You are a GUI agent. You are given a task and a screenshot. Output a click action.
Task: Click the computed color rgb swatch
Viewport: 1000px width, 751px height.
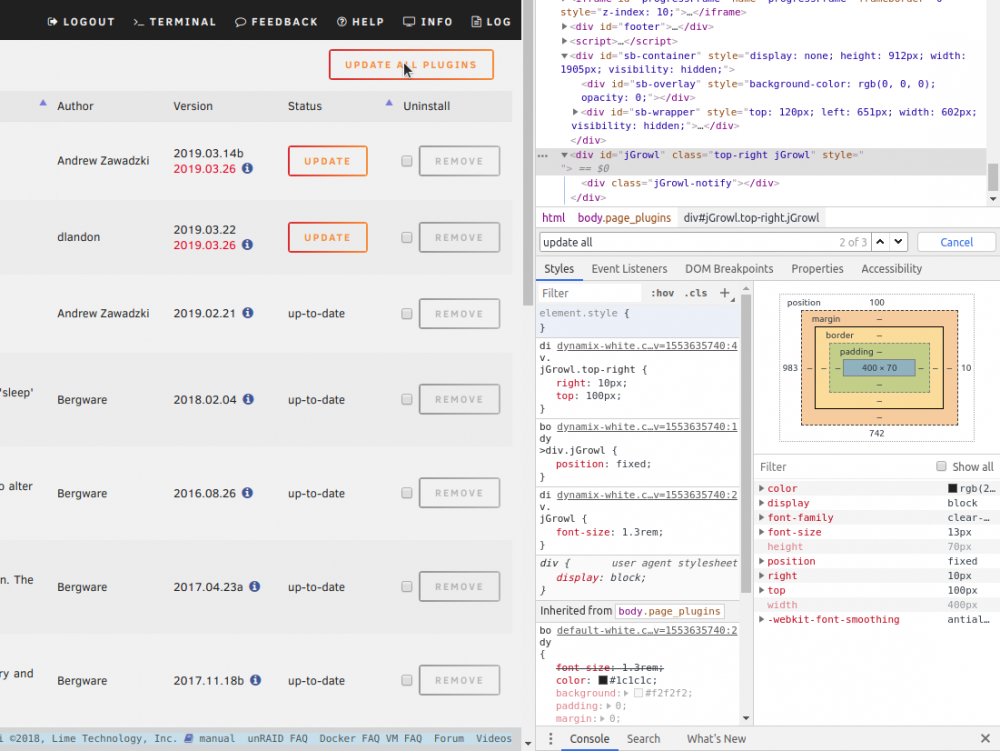952,488
